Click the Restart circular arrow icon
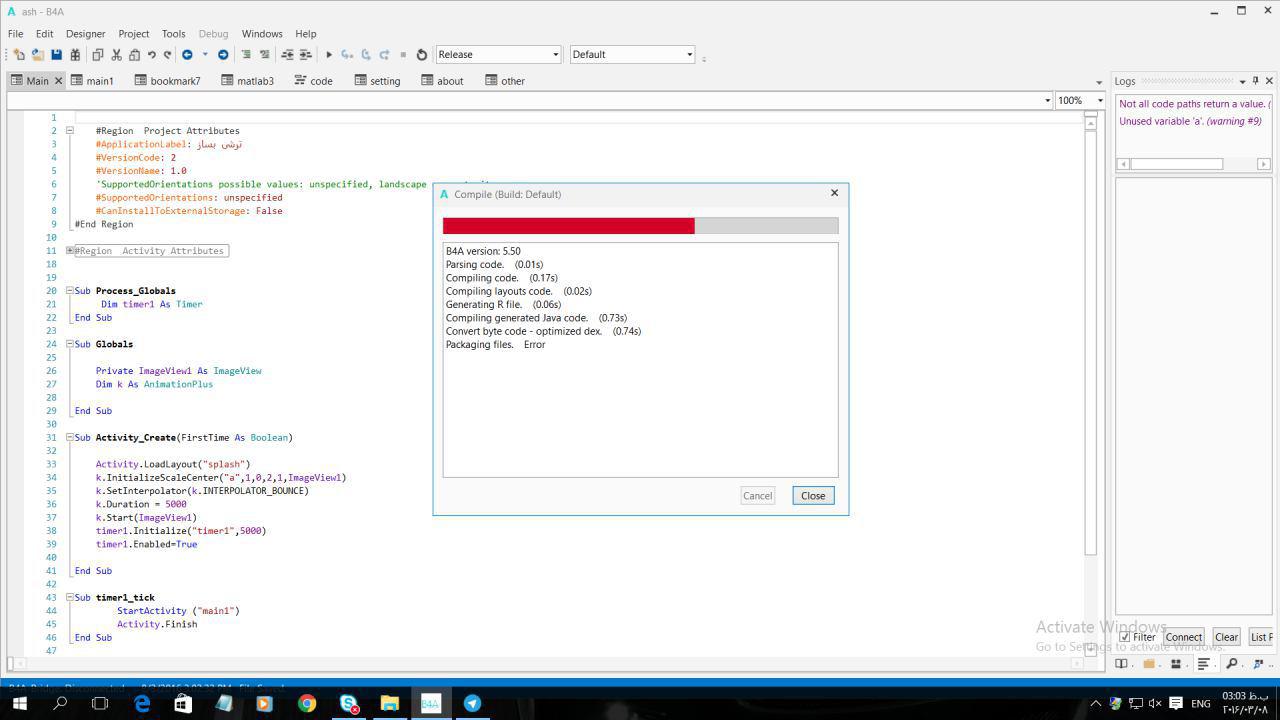 pyautogui.click(x=421, y=55)
